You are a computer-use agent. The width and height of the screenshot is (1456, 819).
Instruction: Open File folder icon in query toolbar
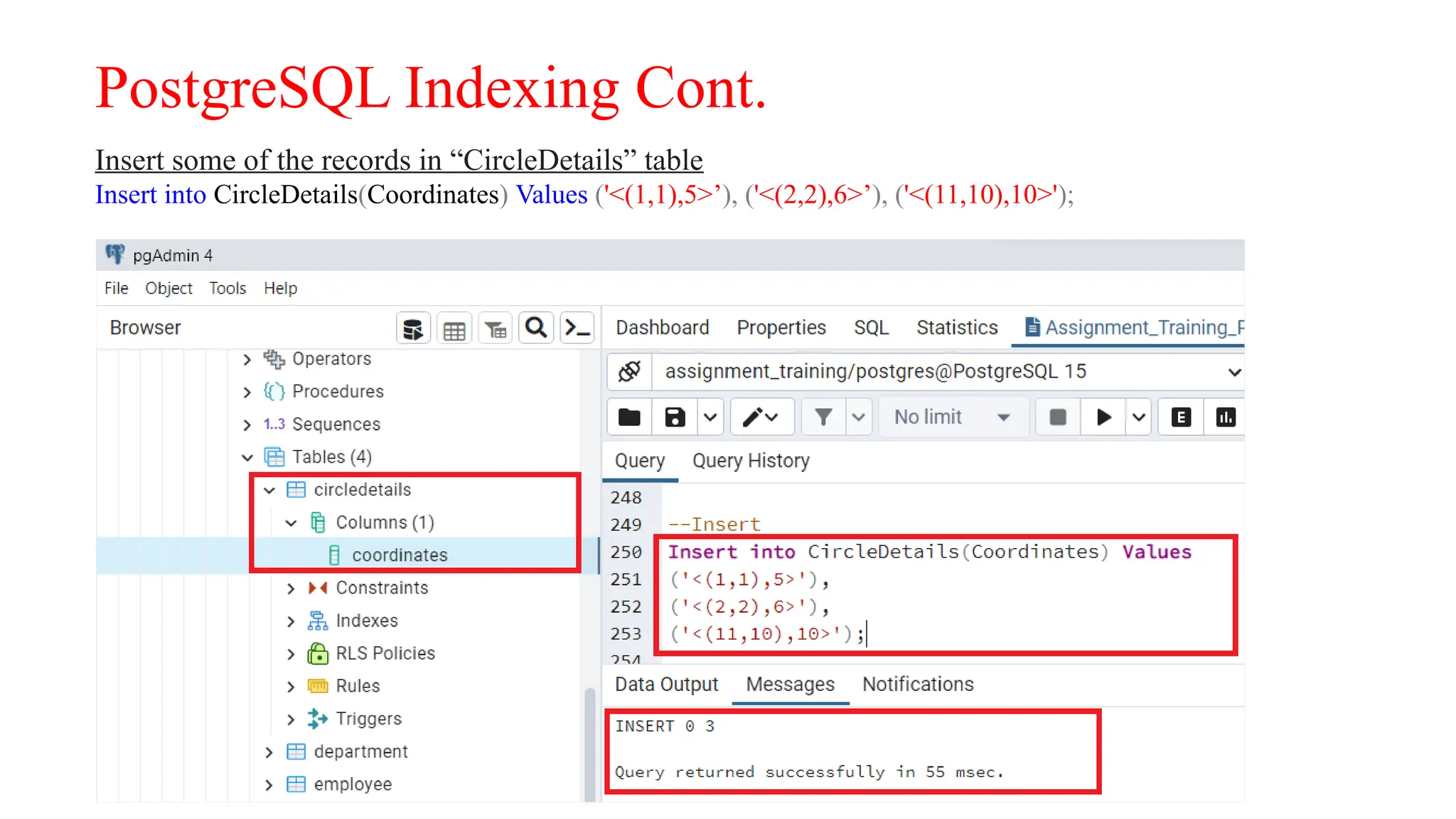point(629,417)
